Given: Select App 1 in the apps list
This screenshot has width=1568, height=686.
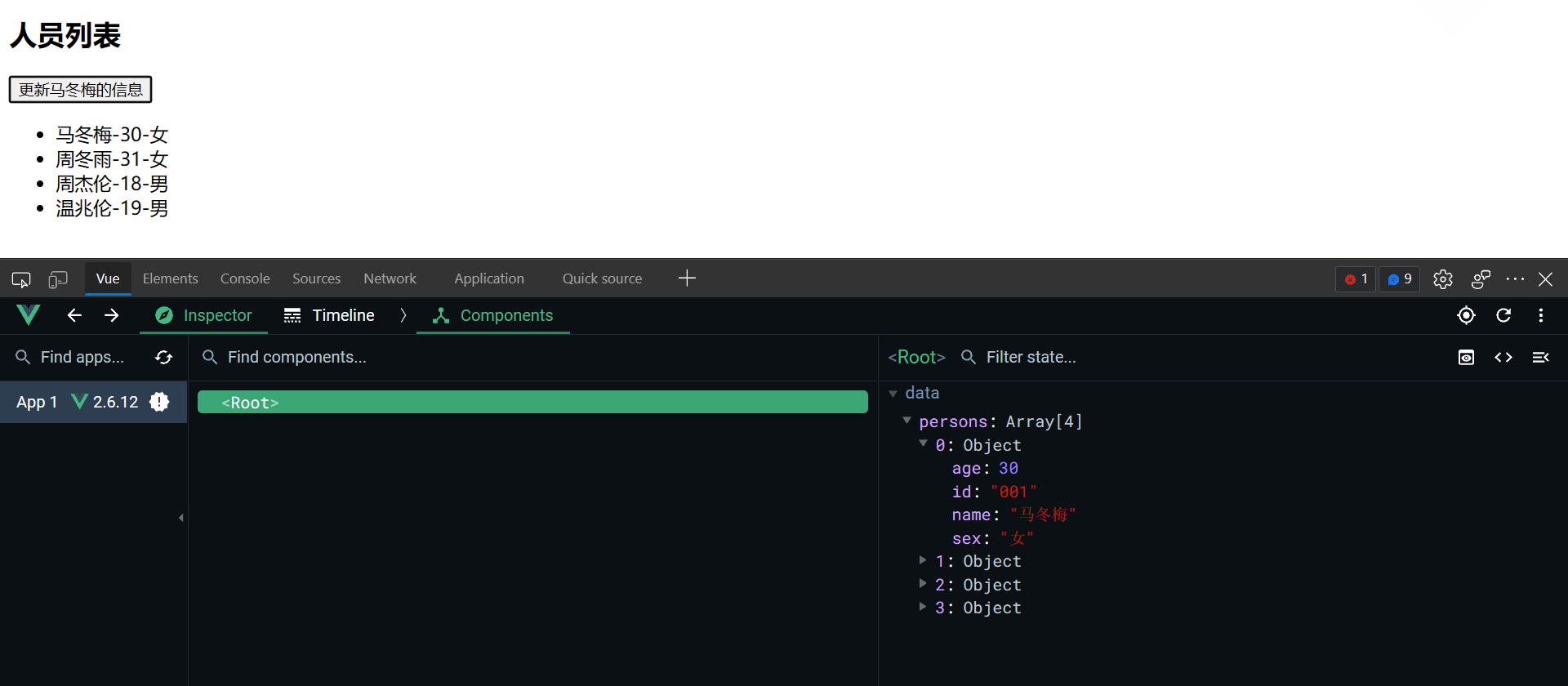Looking at the screenshot, I should pos(93,402).
